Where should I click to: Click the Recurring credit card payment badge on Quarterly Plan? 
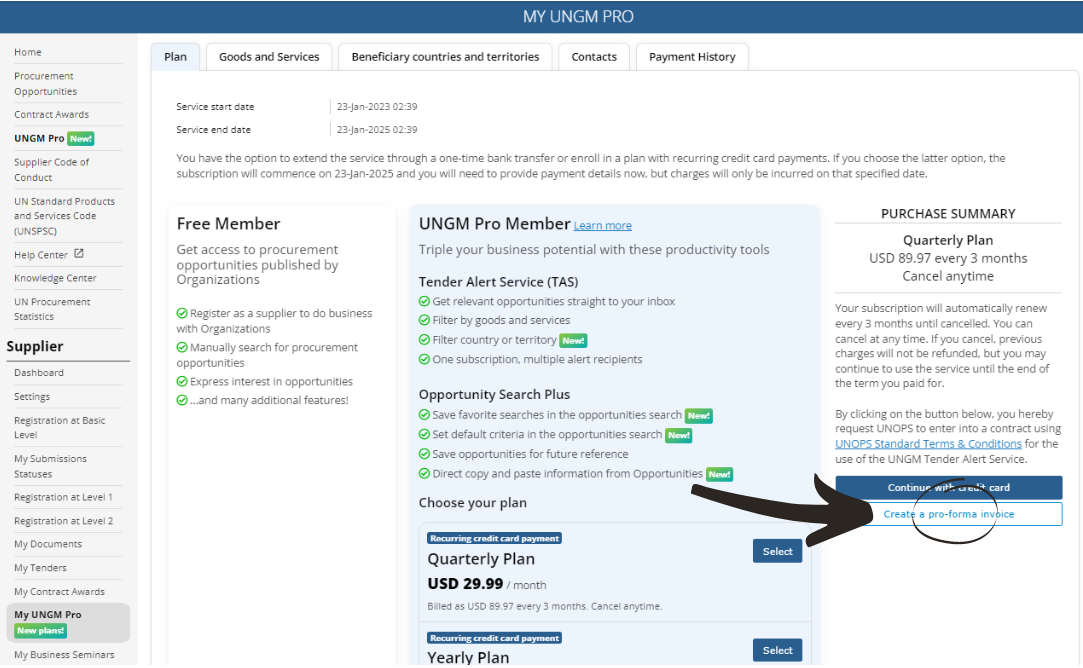click(x=494, y=537)
